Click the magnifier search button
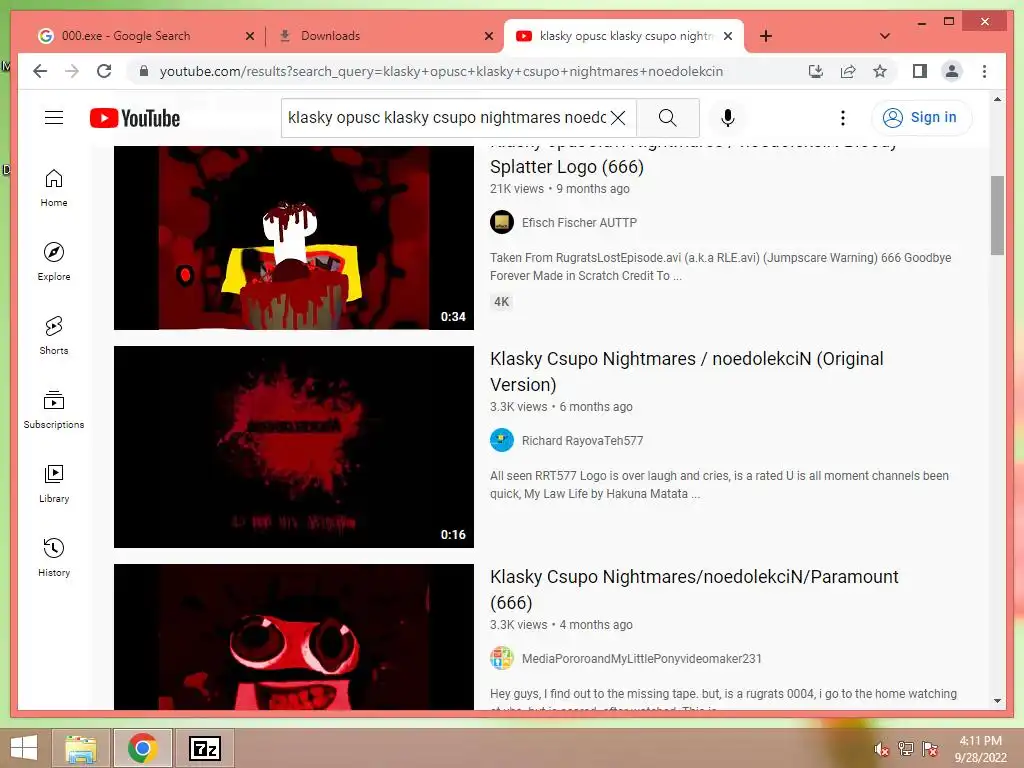 pos(667,118)
